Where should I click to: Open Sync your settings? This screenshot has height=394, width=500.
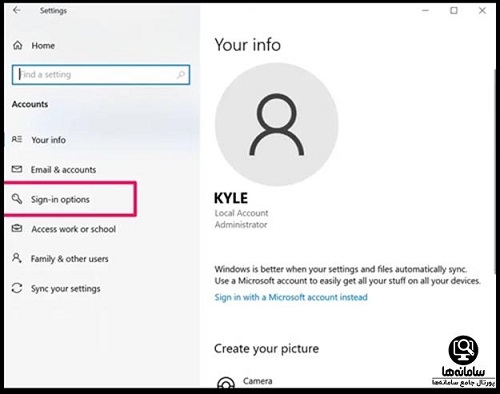click(x=66, y=289)
